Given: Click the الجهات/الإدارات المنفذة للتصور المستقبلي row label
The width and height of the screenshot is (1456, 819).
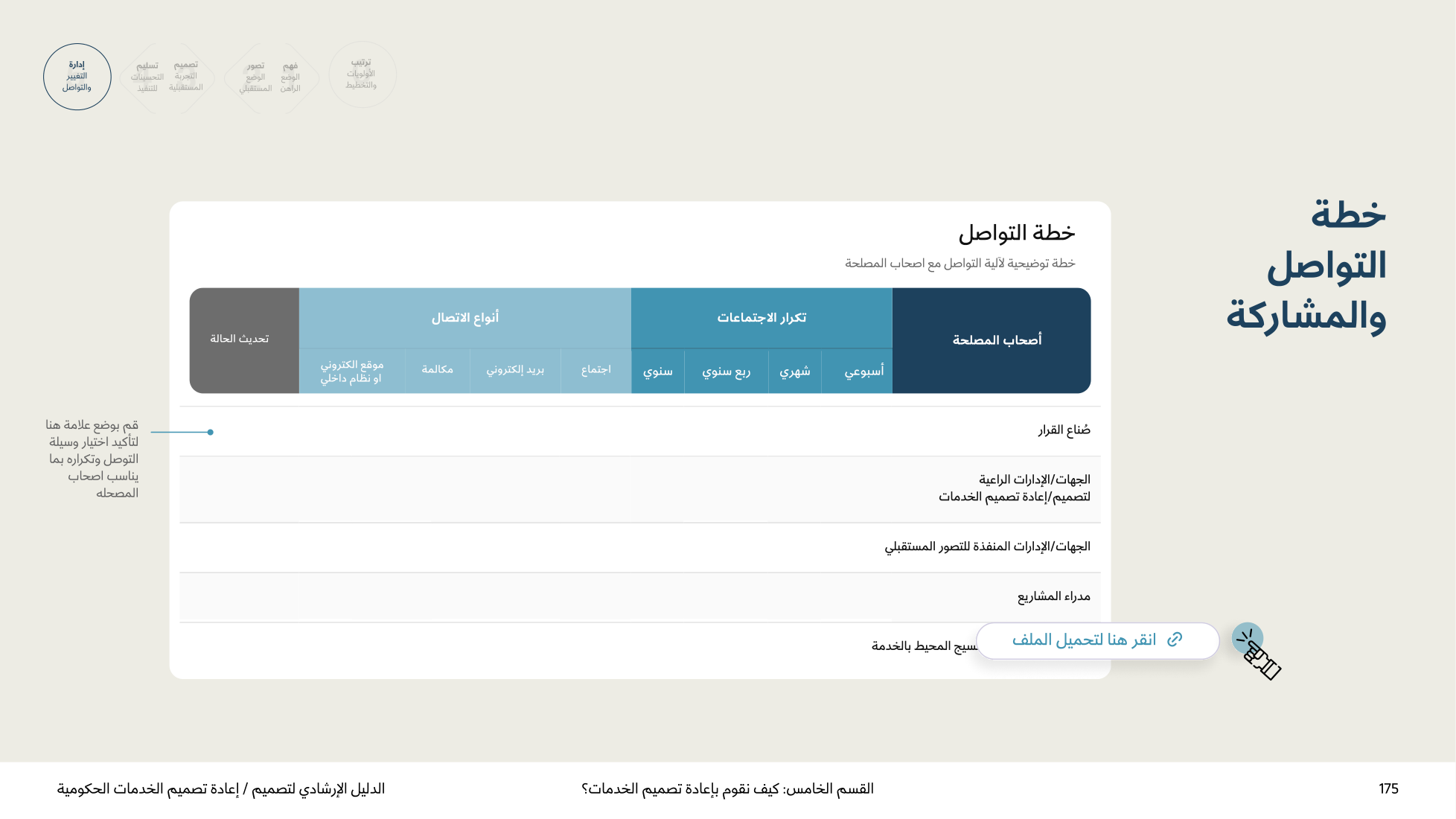Looking at the screenshot, I should point(987,546).
